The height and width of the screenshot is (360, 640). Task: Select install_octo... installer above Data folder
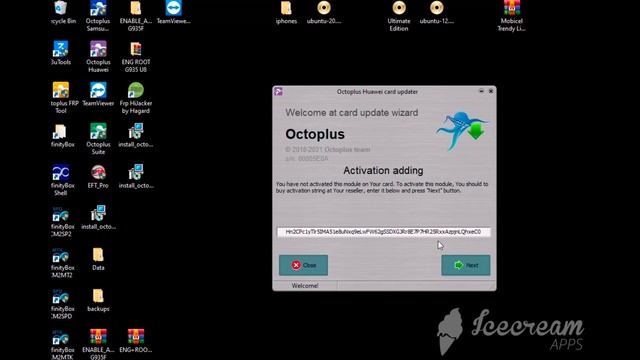[98, 218]
